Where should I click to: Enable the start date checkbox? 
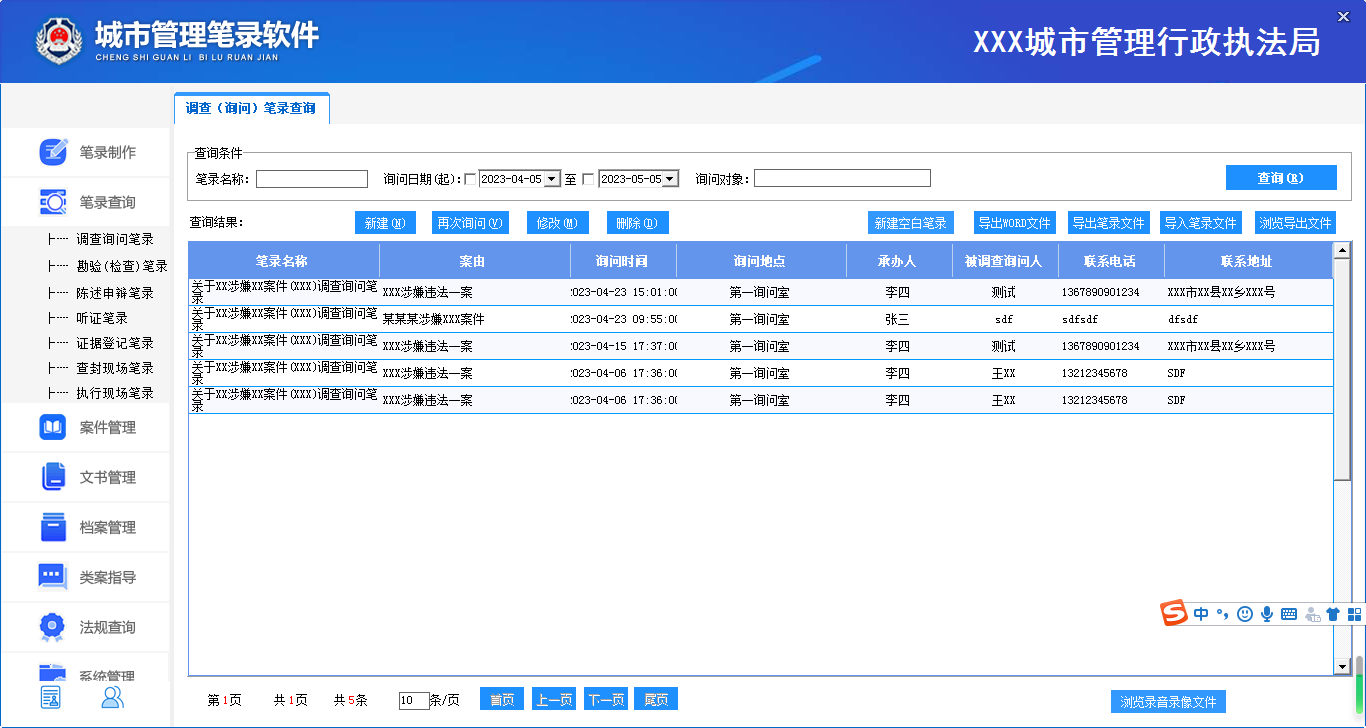471,180
